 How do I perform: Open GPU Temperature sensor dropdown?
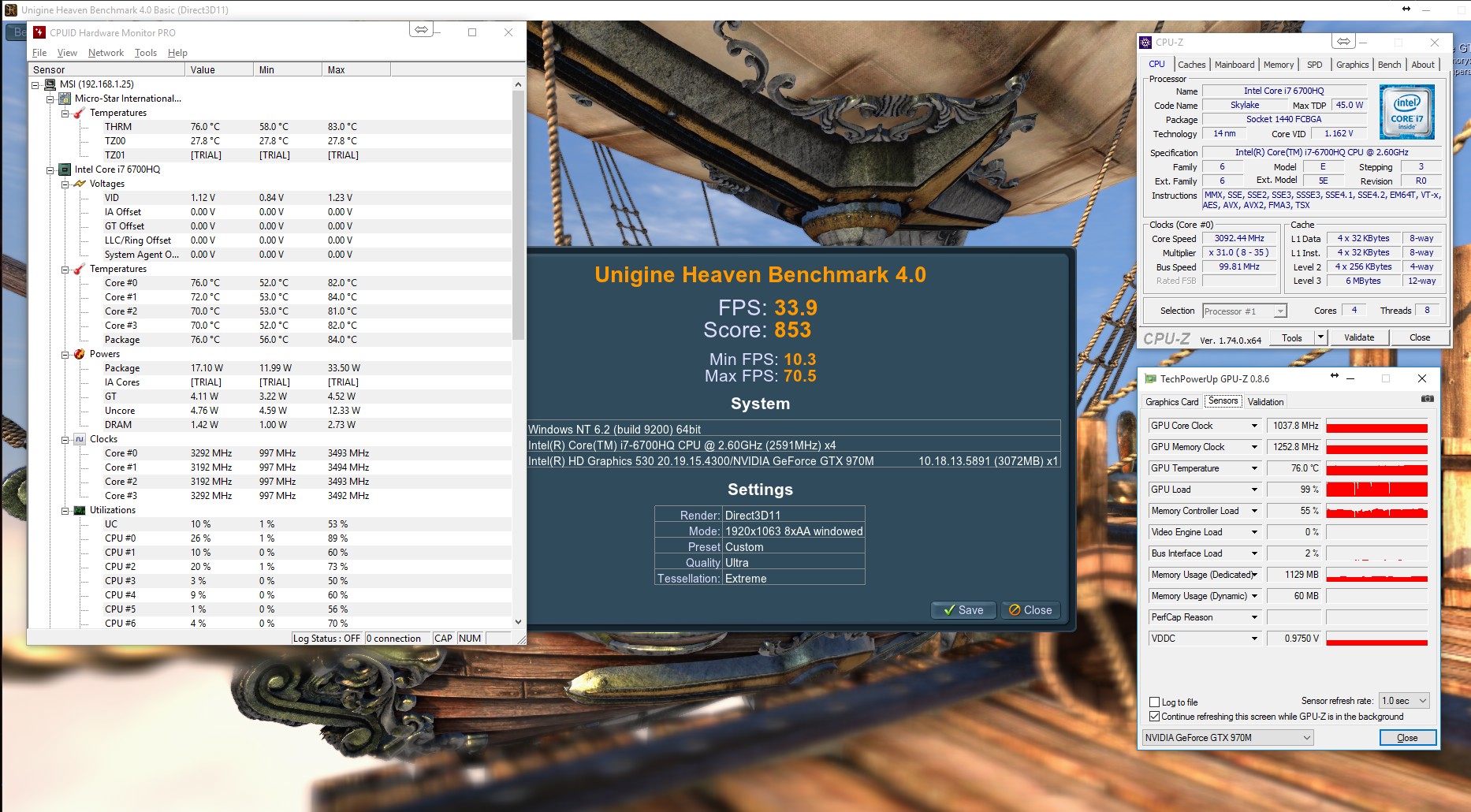1254,468
